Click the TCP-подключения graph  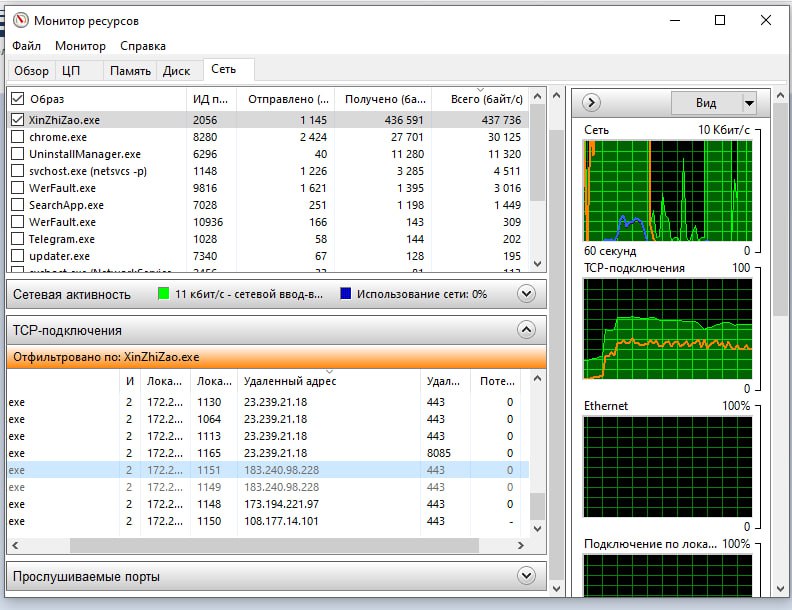[x=668, y=329]
